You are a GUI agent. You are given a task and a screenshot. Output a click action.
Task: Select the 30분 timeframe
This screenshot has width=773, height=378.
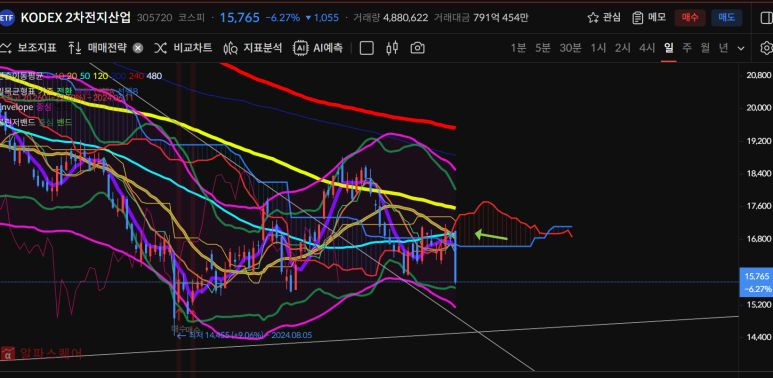(x=570, y=48)
